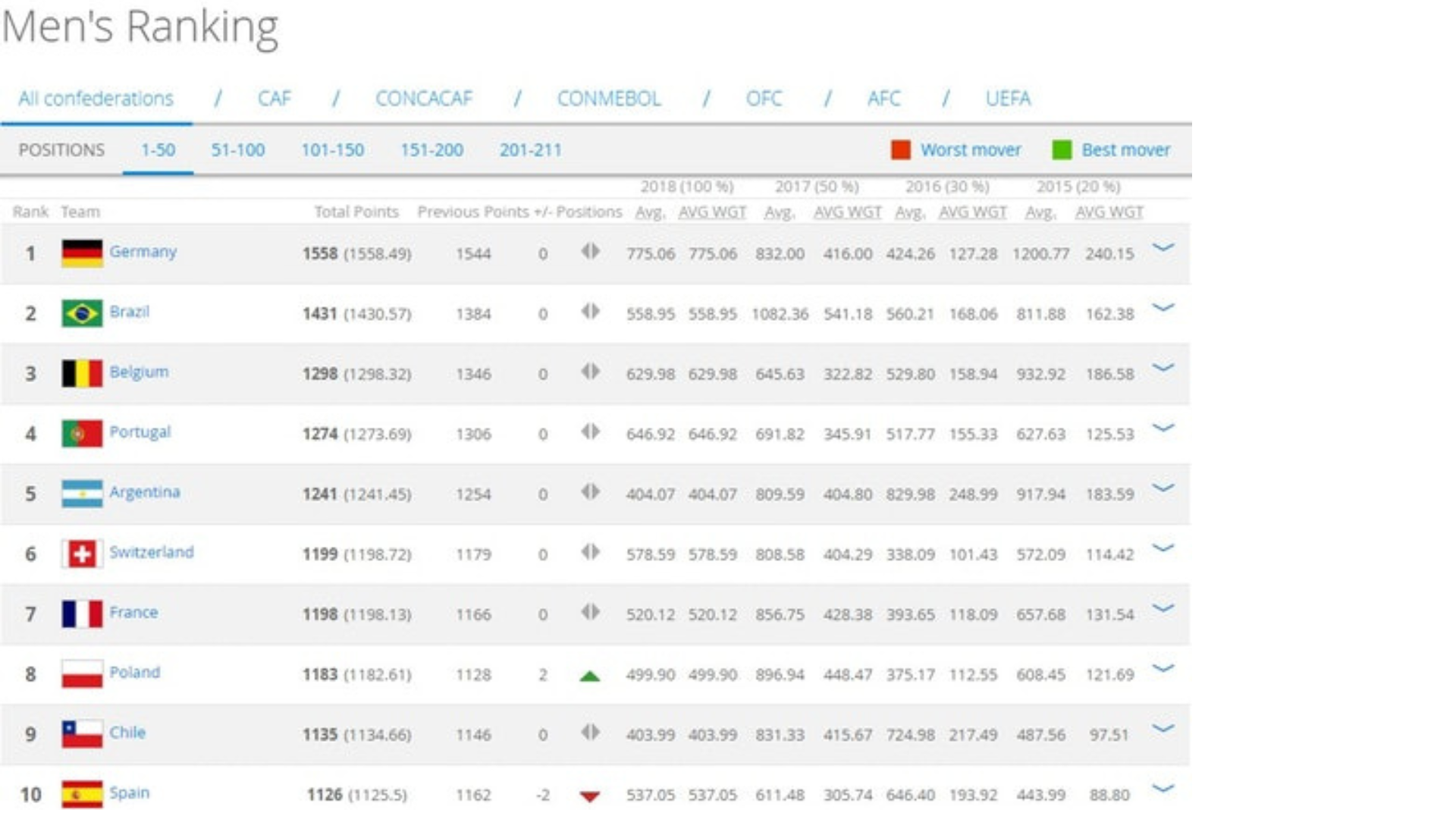This screenshot has width=1456, height=819.
Task: Show positions 101-150
Action: [333, 150]
